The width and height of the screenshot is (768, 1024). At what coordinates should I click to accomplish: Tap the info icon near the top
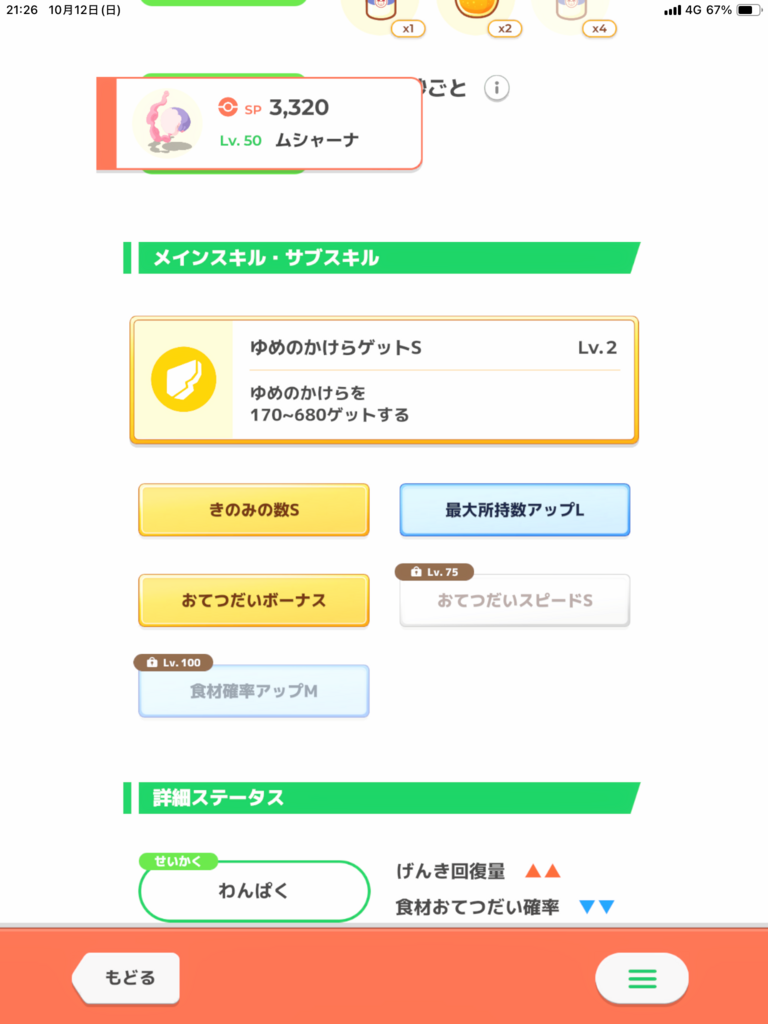pyautogui.click(x=497, y=88)
